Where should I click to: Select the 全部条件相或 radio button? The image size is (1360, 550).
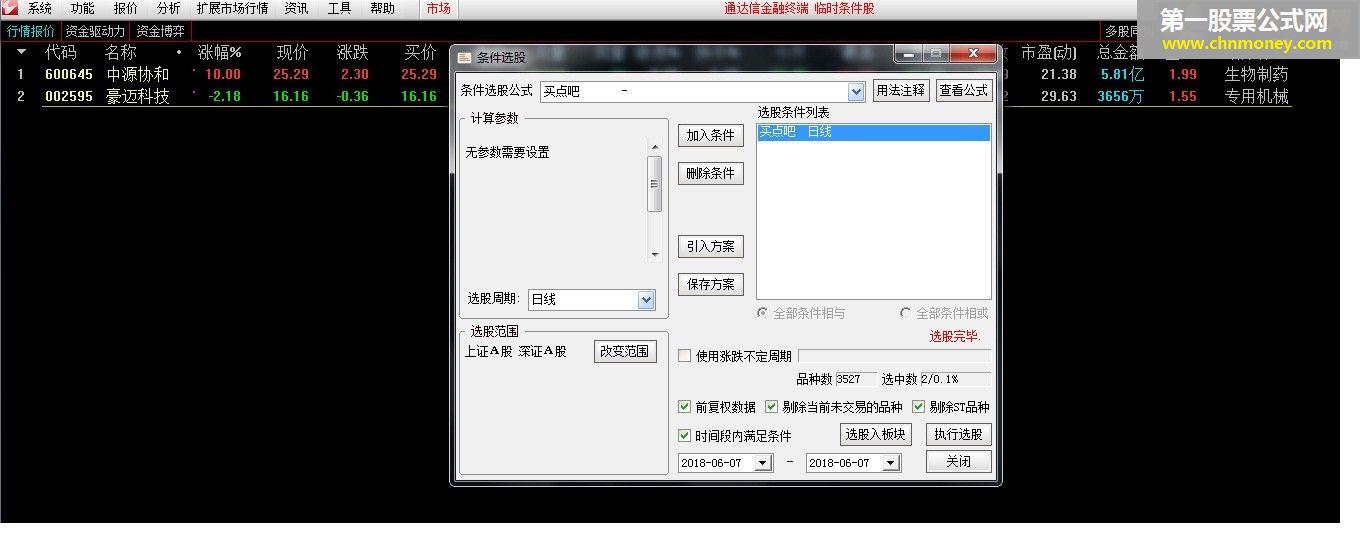pyautogui.click(x=906, y=313)
